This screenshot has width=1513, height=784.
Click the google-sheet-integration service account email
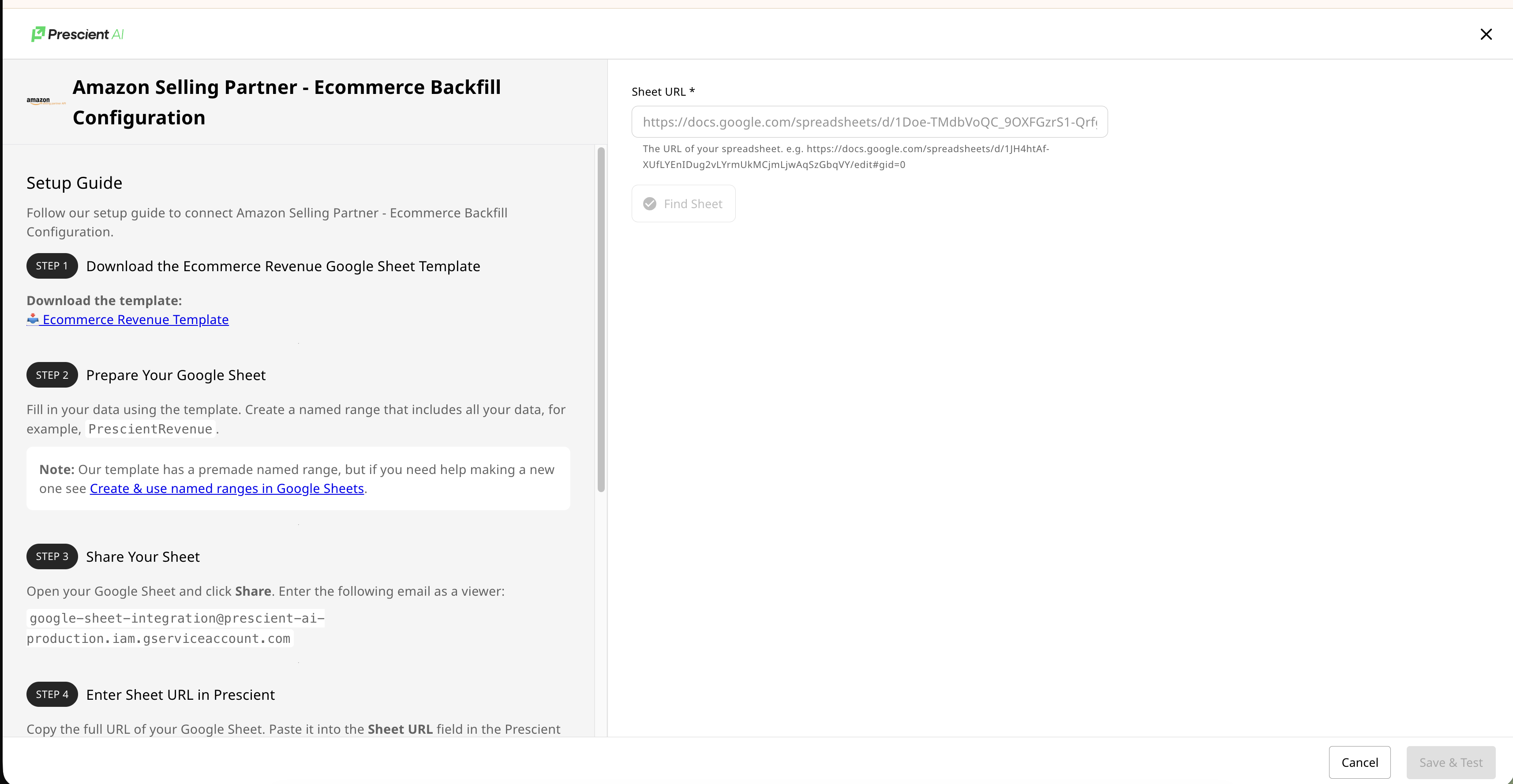click(176, 628)
